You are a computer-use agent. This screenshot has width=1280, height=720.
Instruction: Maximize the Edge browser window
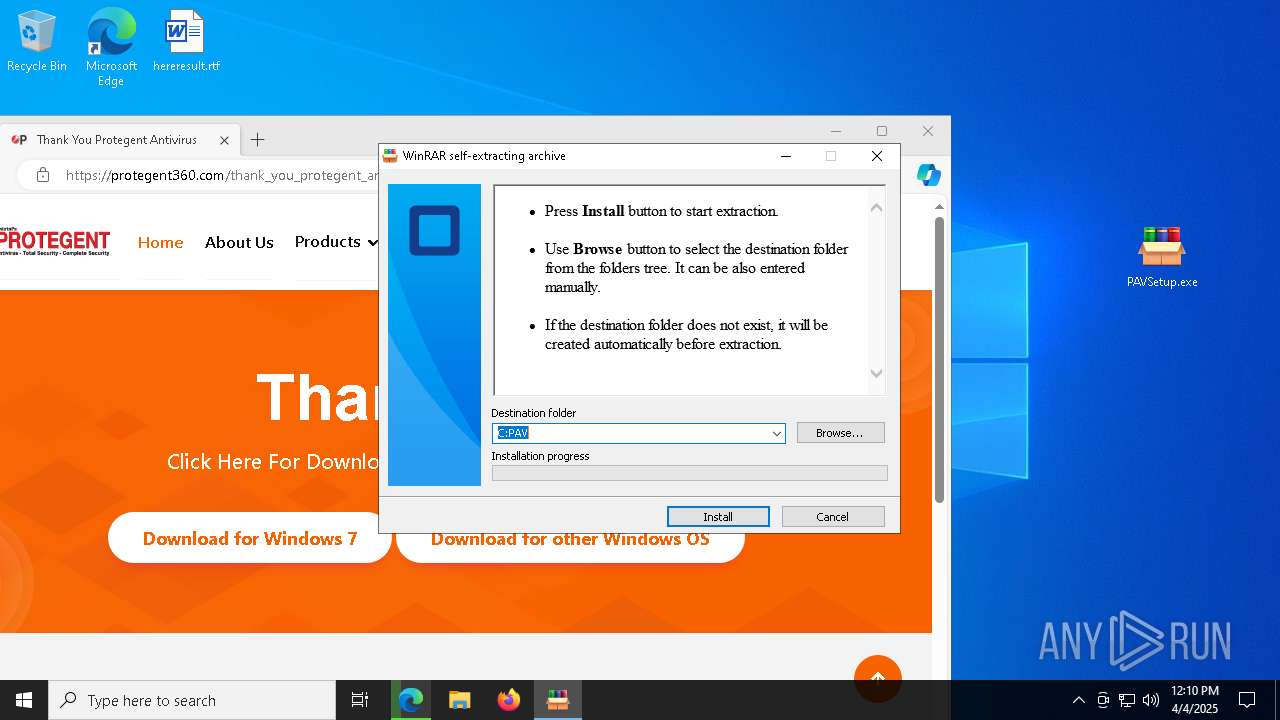[x=882, y=131]
